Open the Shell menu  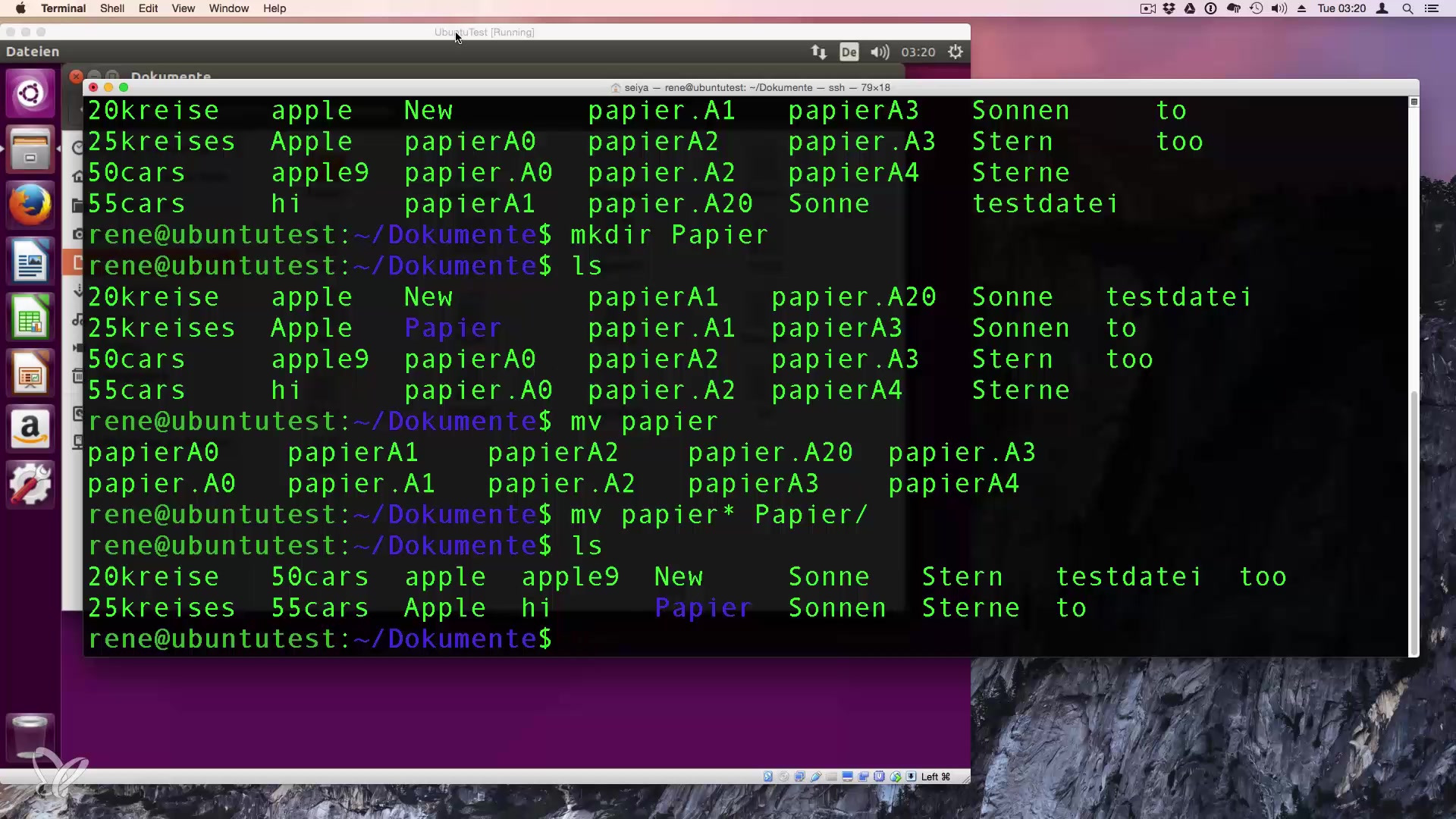click(111, 8)
